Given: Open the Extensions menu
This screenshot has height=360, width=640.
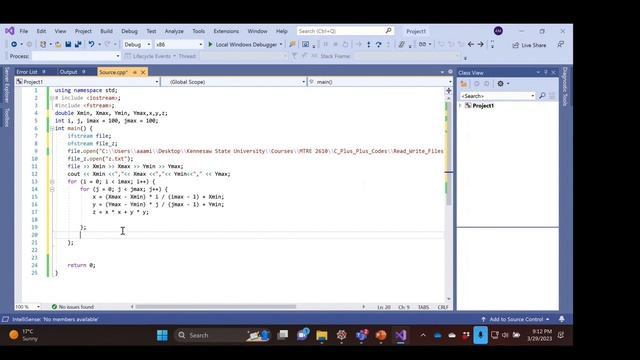Looking at the screenshot, I should tap(226, 31).
